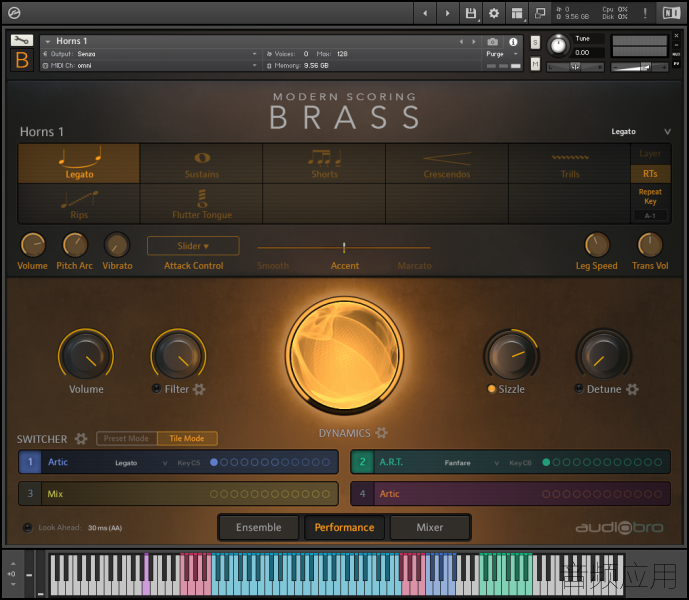The image size is (689, 600).
Task: Click the Leg Speed knob
Action: (597, 245)
